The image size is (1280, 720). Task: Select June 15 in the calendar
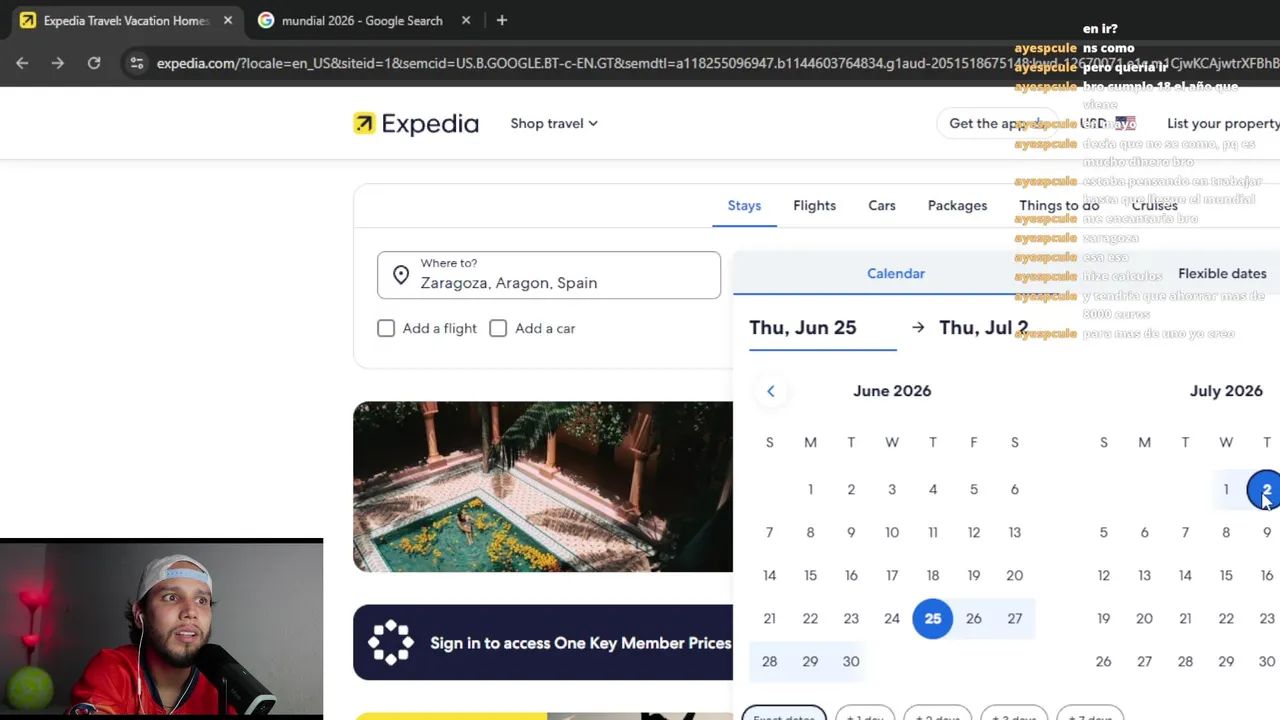pyautogui.click(x=810, y=575)
